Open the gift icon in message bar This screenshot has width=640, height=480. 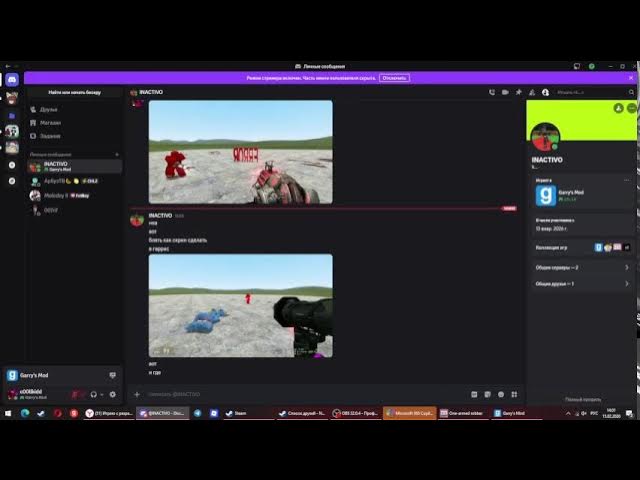474,395
